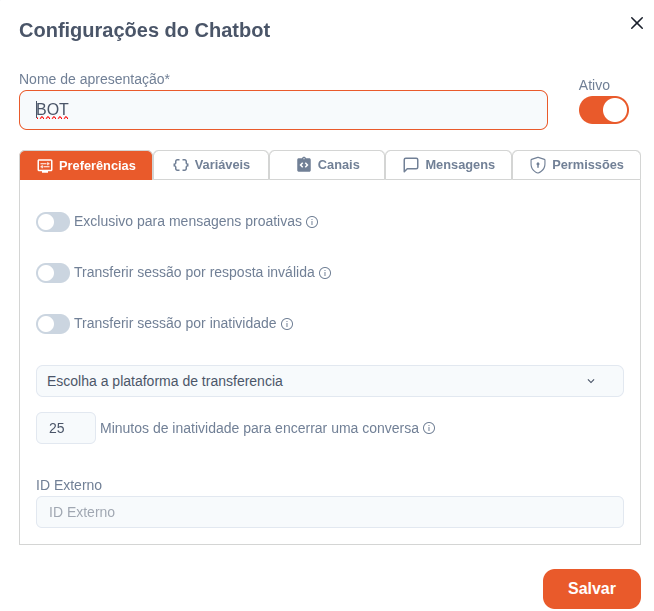This screenshot has width=654, height=611.
Task: Toggle Transferir sessão por resposta inválida
Action: click(x=53, y=273)
